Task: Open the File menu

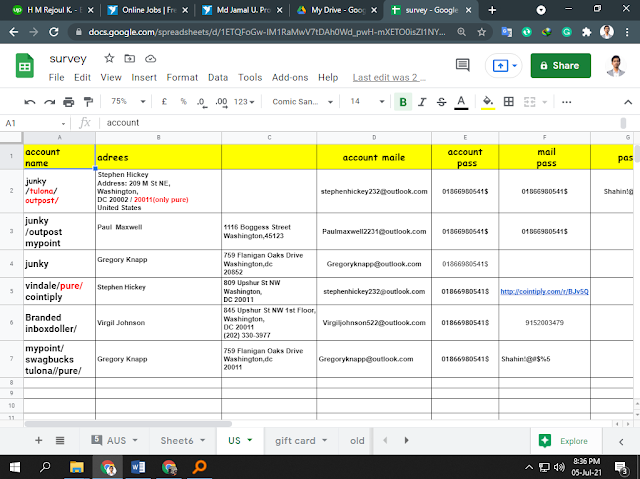Action: click(56, 78)
